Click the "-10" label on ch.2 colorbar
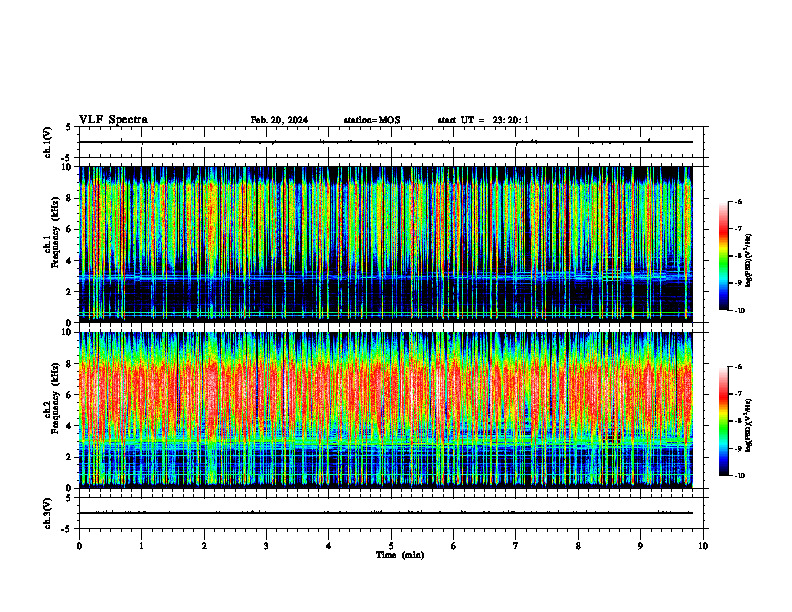This screenshot has height=612, width=792. pyautogui.click(x=739, y=476)
